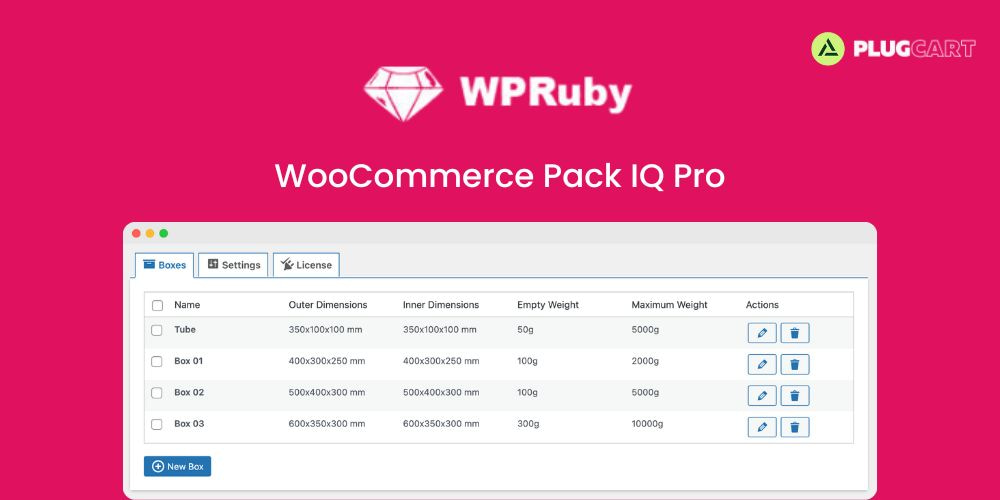Remove Box 02 with the trash icon
Screen dimensions: 1000x500
[795, 396]
